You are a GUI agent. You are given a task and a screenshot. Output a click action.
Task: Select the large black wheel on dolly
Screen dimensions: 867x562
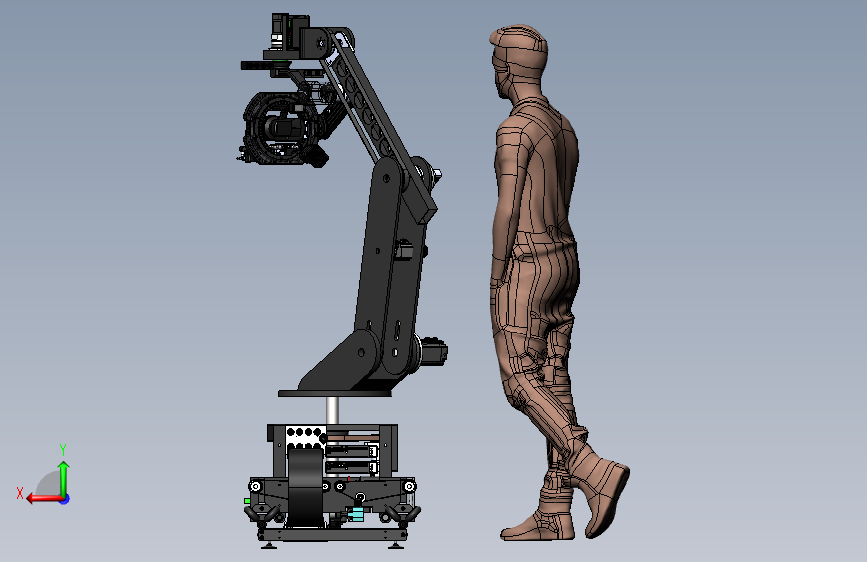(305, 488)
